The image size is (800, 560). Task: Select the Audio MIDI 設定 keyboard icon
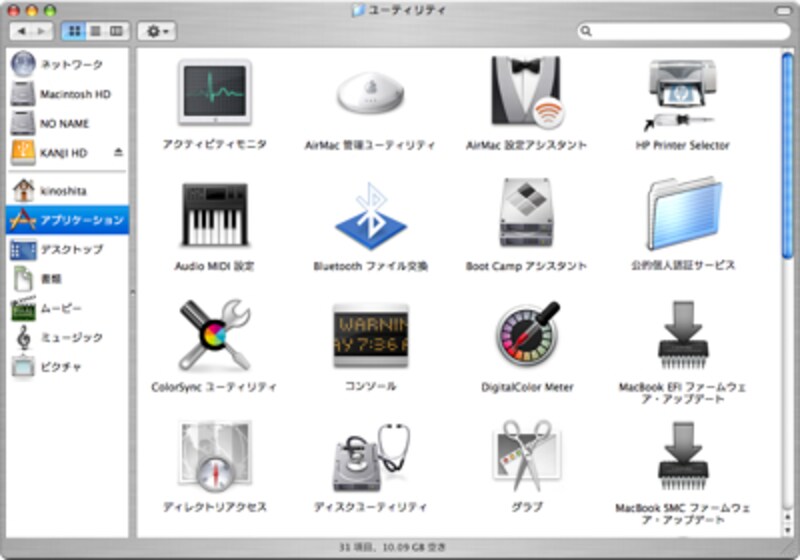coord(214,215)
